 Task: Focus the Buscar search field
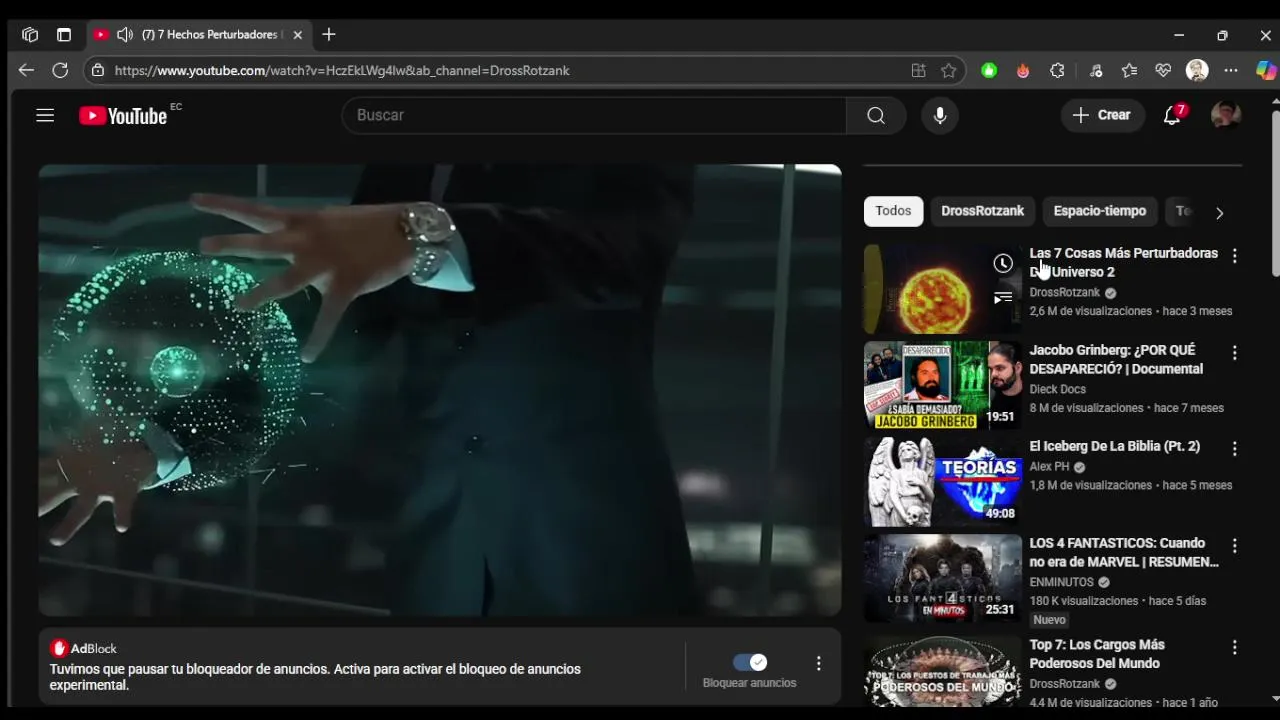[x=594, y=115]
